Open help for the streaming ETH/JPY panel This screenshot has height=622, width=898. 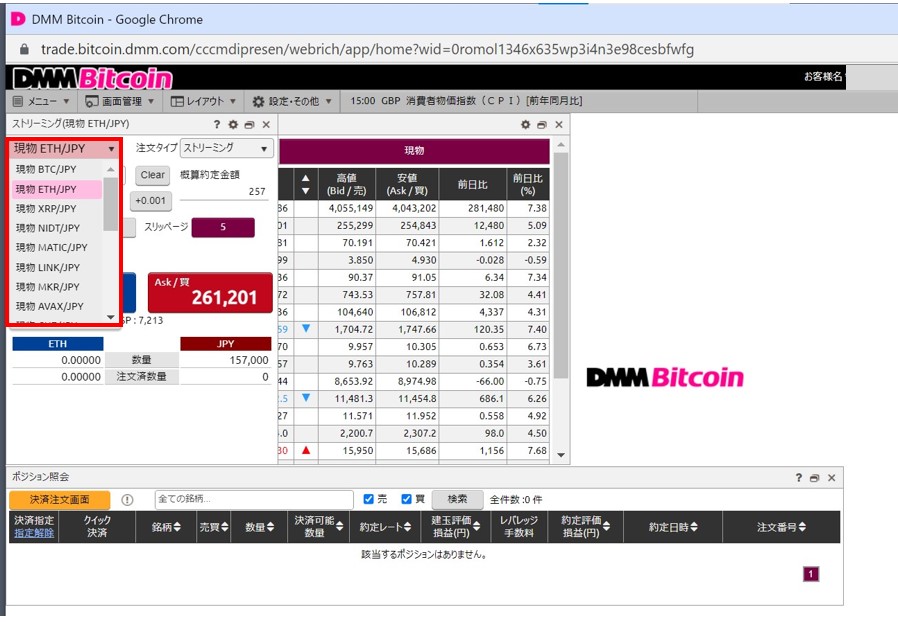(x=216, y=124)
